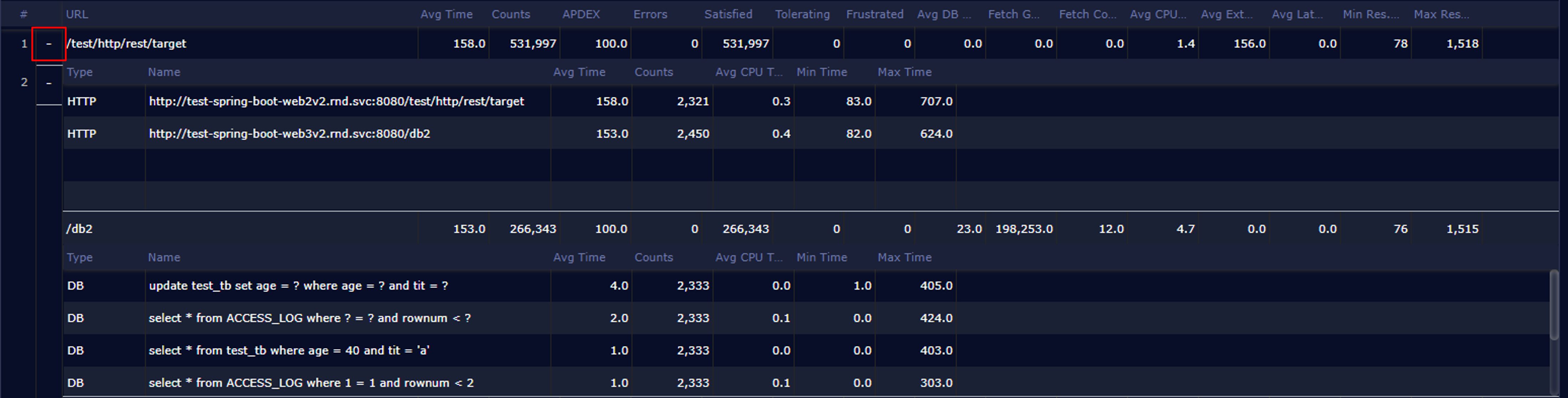Click the Satisfied column header
This screenshot has height=398, width=1568.
[x=728, y=14]
